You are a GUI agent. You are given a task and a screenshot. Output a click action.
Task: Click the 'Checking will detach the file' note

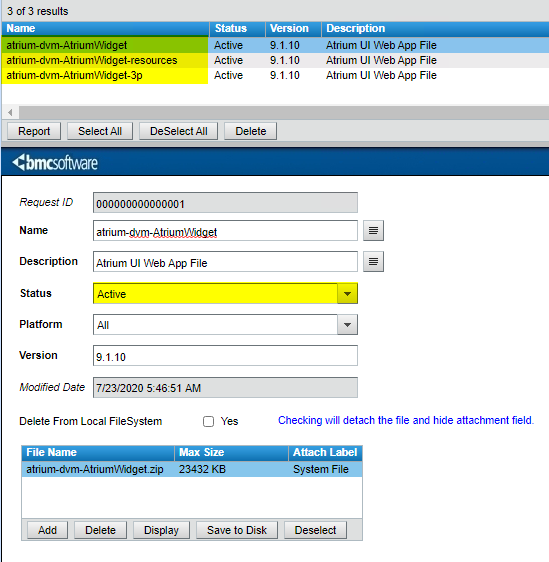tap(406, 420)
